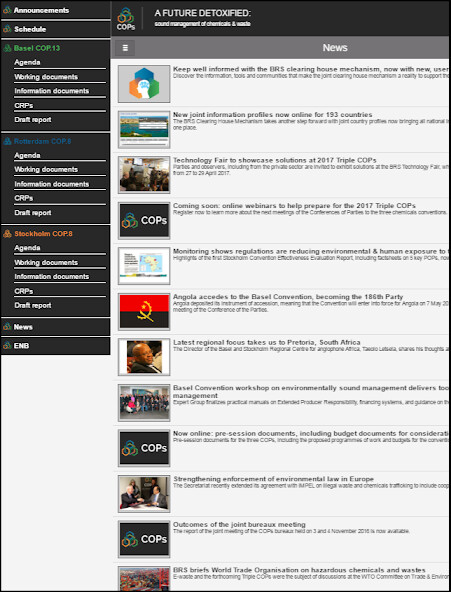Open 'Technology Fair to showcase solutions' headline
The image size is (451, 592).
[x=274, y=160]
